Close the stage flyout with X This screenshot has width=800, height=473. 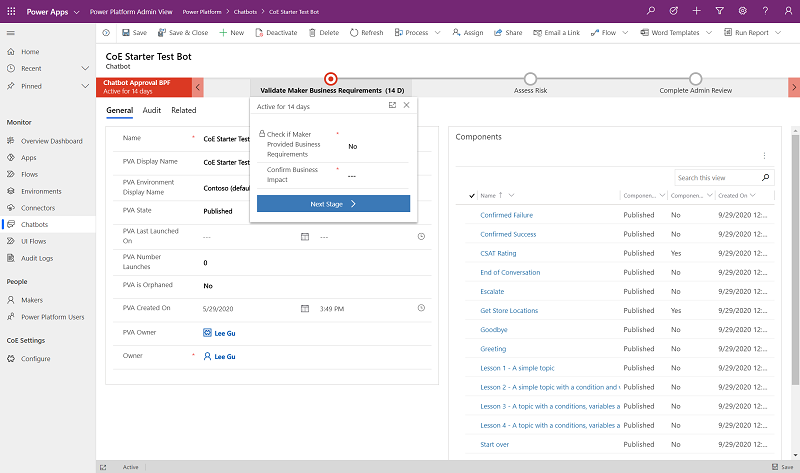406,105
